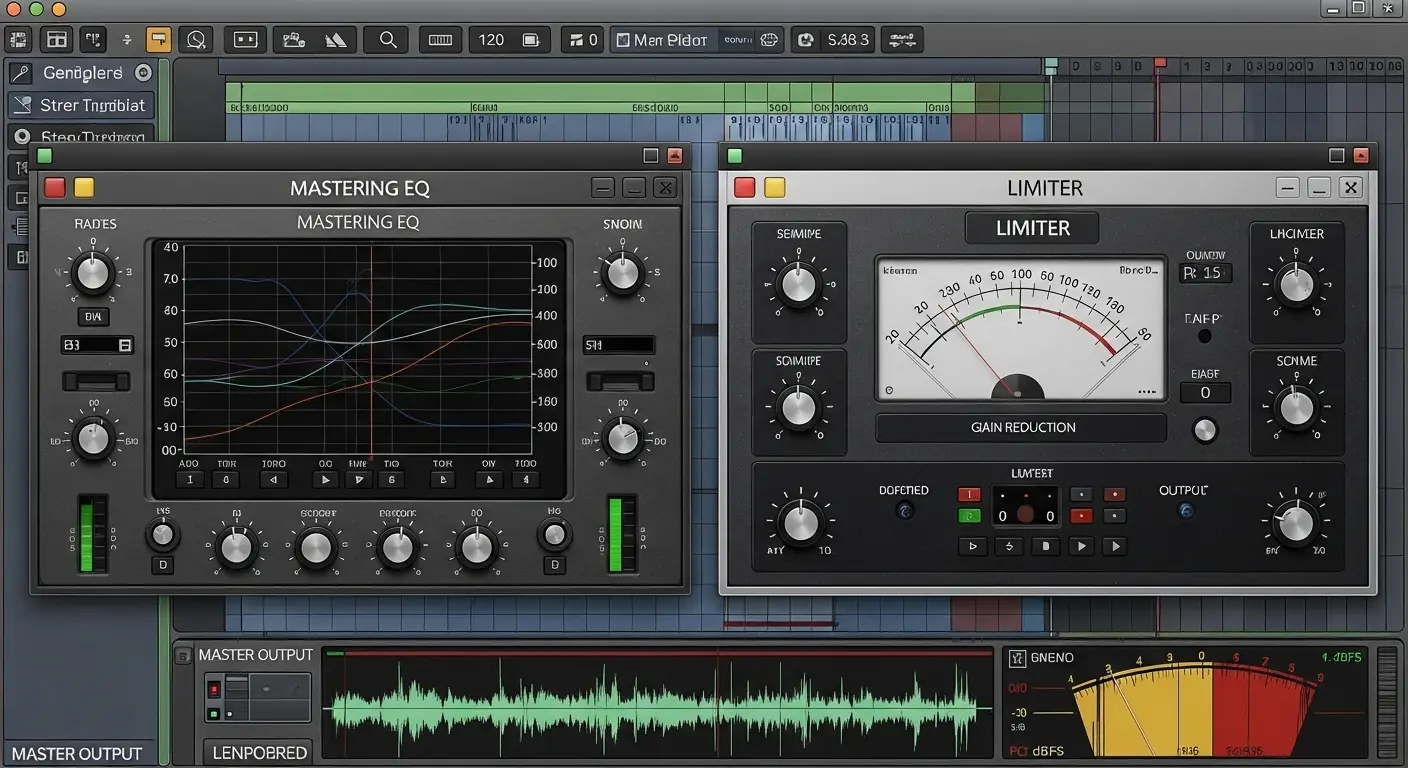Click the last play button in Limiter transport row
Image resolution: width=1408 pixels, height=768 pixels.
[1114, 546]
